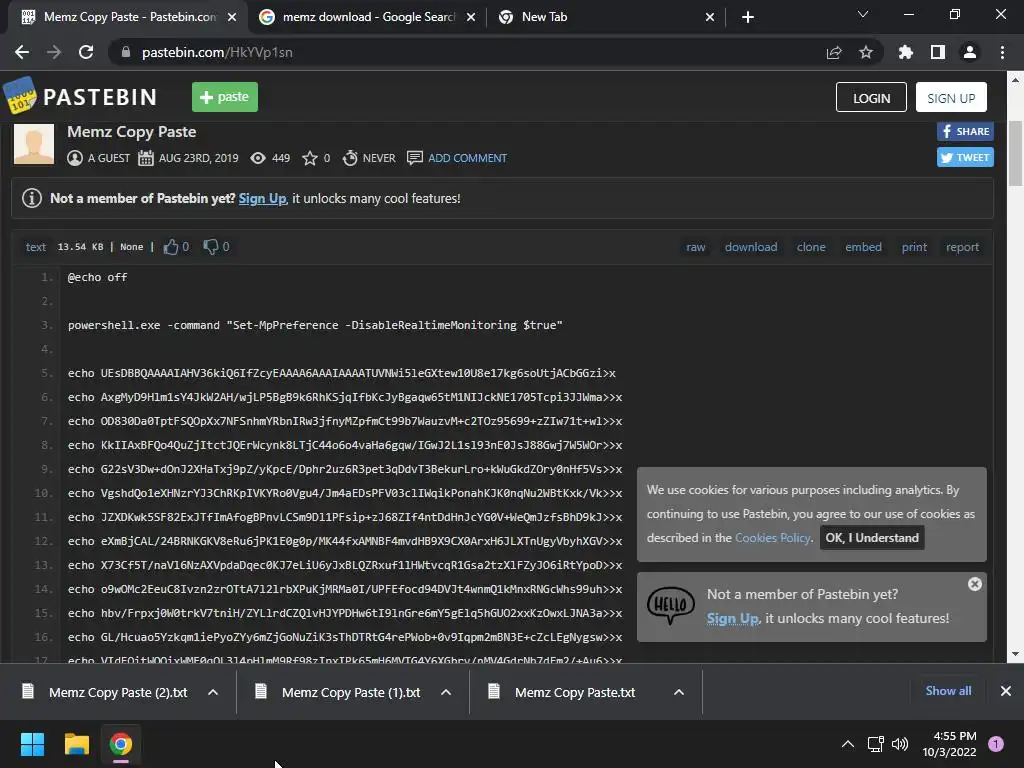Screen dimensions: 1024x768
Task: Show hidden system tray icons
Action: pyautogui.click(x=848, y=744)
